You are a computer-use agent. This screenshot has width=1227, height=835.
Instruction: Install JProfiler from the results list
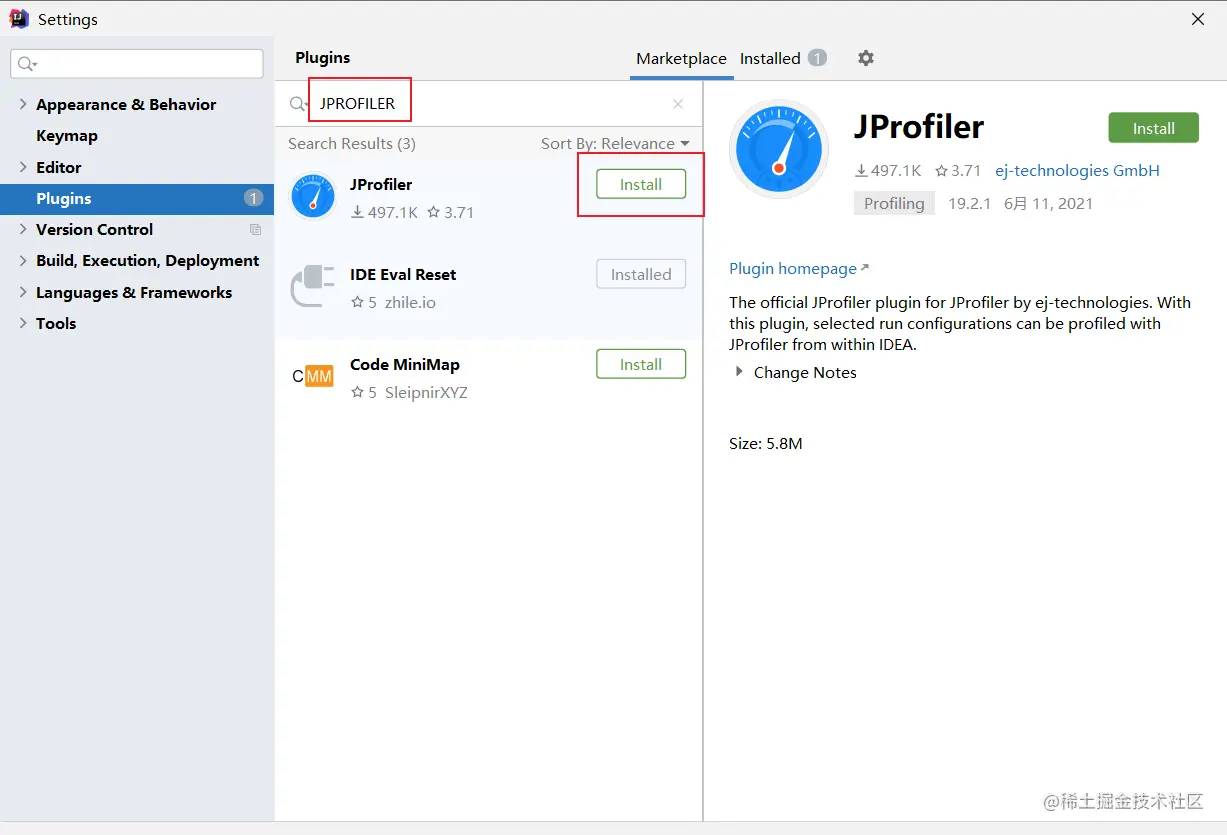tap(641, 184)
